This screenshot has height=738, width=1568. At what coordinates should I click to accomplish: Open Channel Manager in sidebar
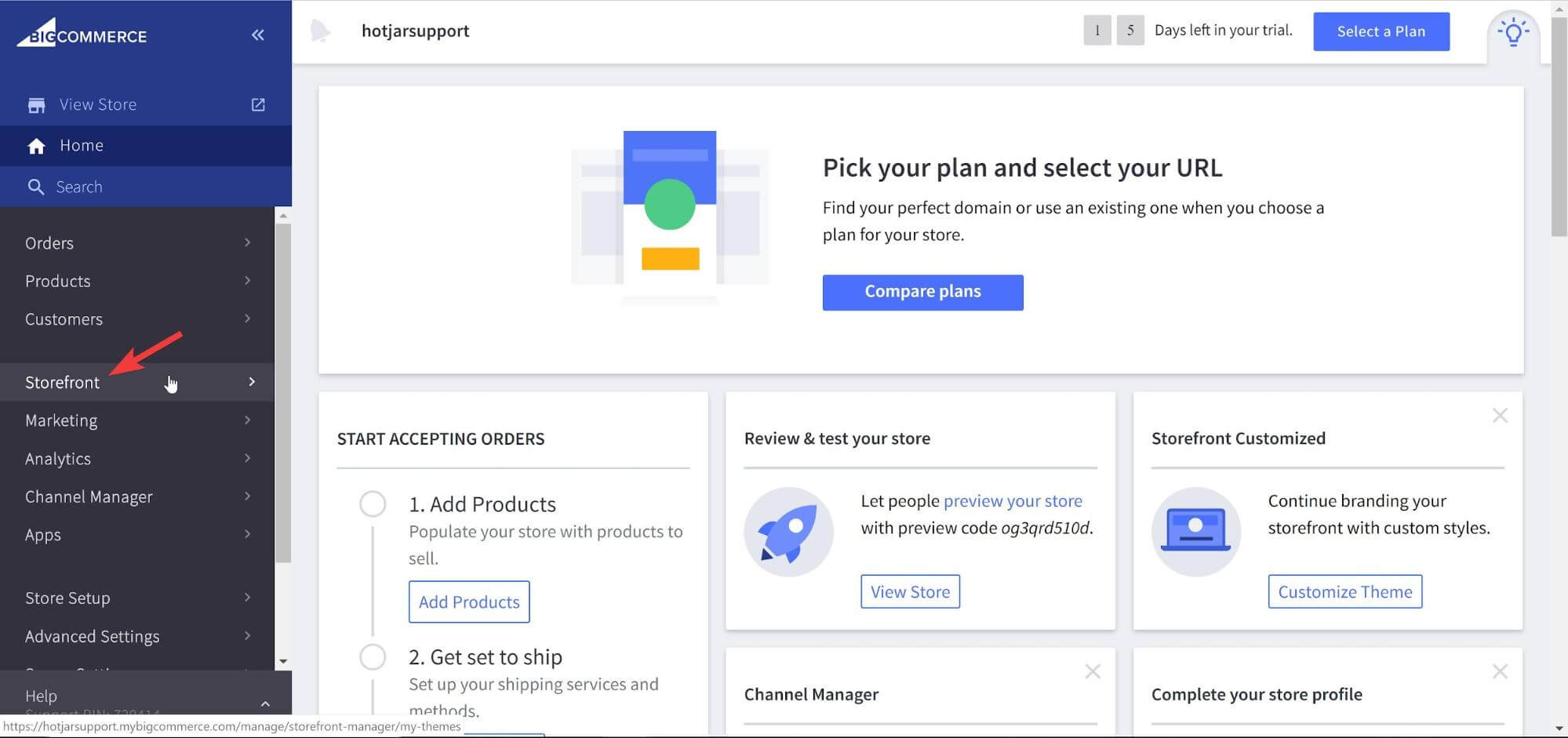(x=137, y=496)
